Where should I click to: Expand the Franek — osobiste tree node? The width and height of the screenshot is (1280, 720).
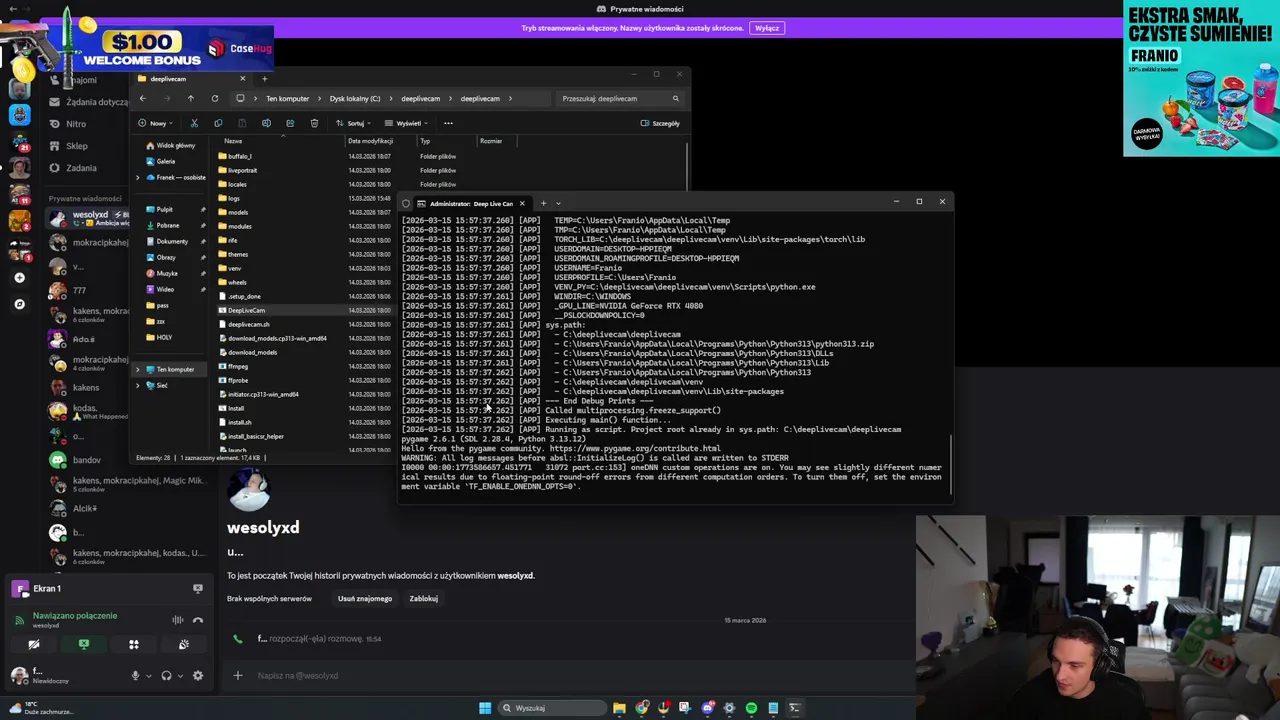(138, 177)
